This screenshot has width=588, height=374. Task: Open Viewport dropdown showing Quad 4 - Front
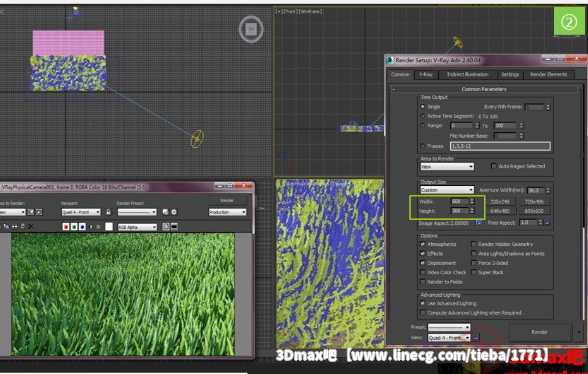pos(81,212)
